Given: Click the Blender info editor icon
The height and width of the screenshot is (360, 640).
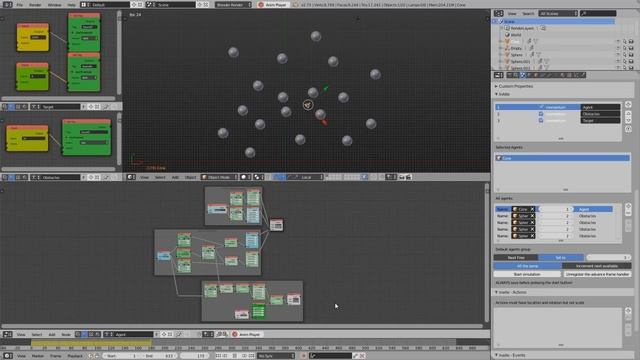Looking at the screenshot, I should coord(7,5).
